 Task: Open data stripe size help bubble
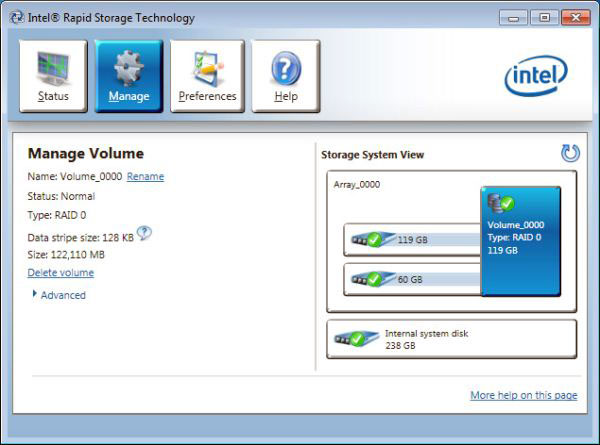pos(144,233)
